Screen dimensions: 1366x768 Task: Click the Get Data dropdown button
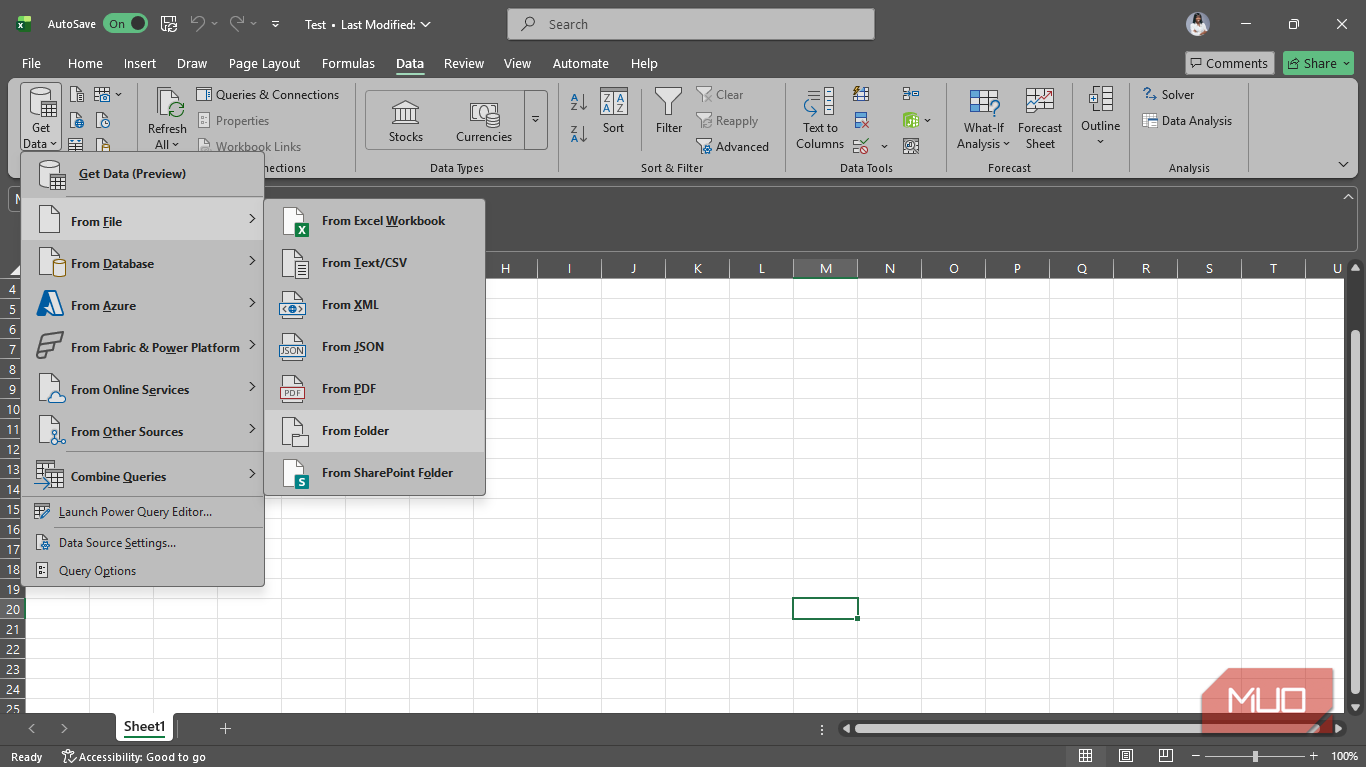tap(41, 118)
